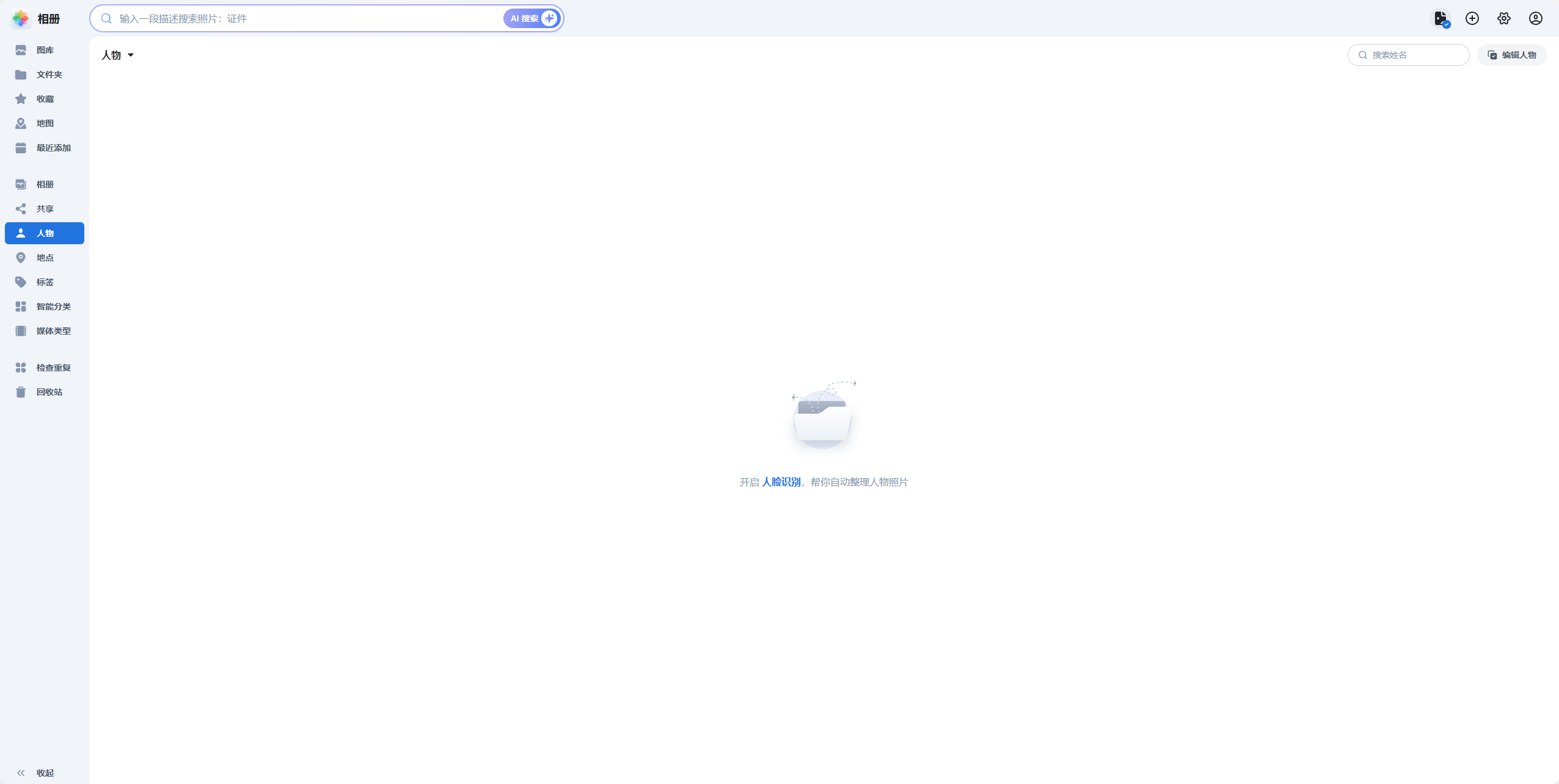Expand the 人物 dropdown header
The width and height of the screenshot is (1559, 784).
pos(118,56)
